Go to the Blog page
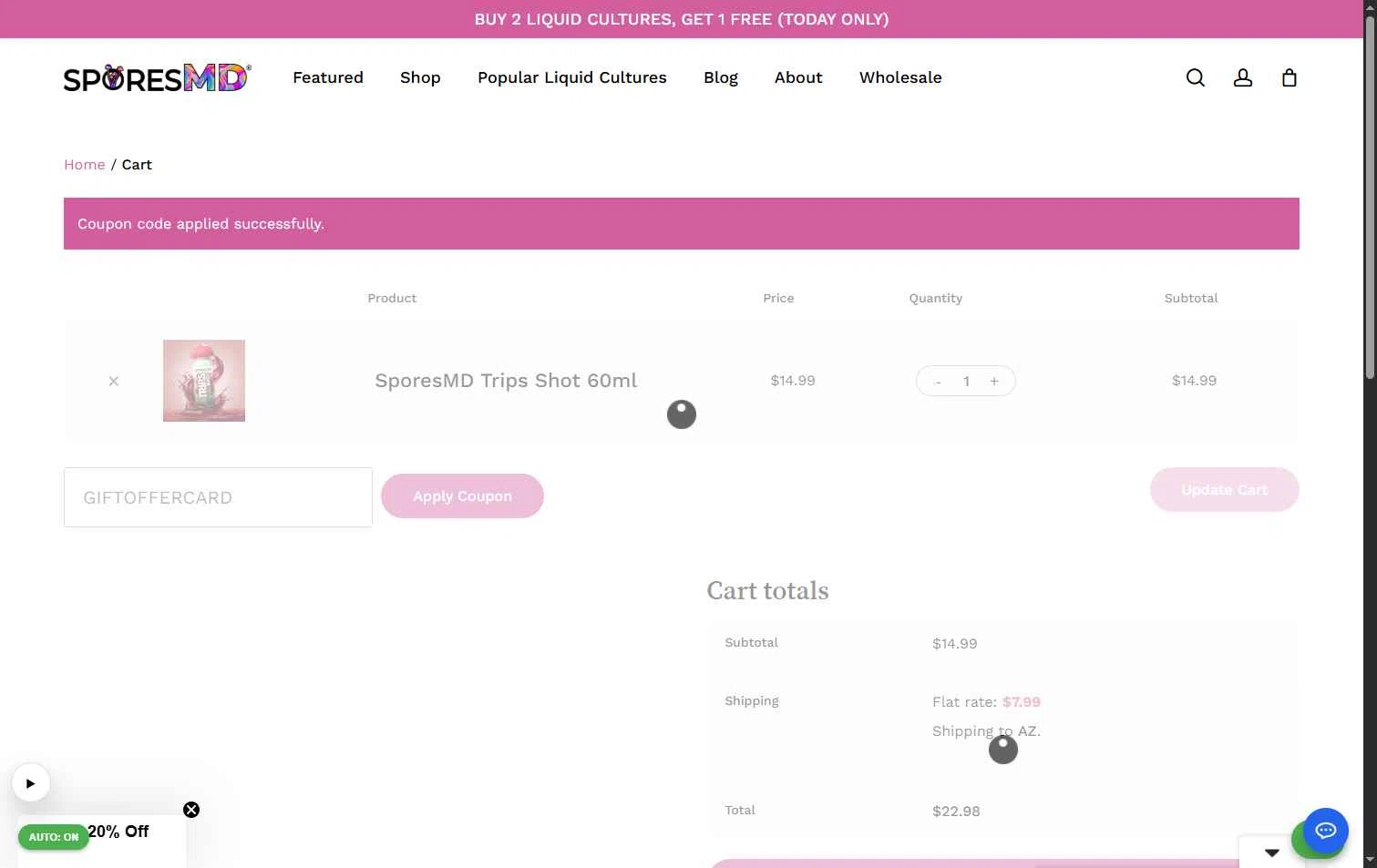The height and width of the screenshot is (868, 1377). coord(721,78)
